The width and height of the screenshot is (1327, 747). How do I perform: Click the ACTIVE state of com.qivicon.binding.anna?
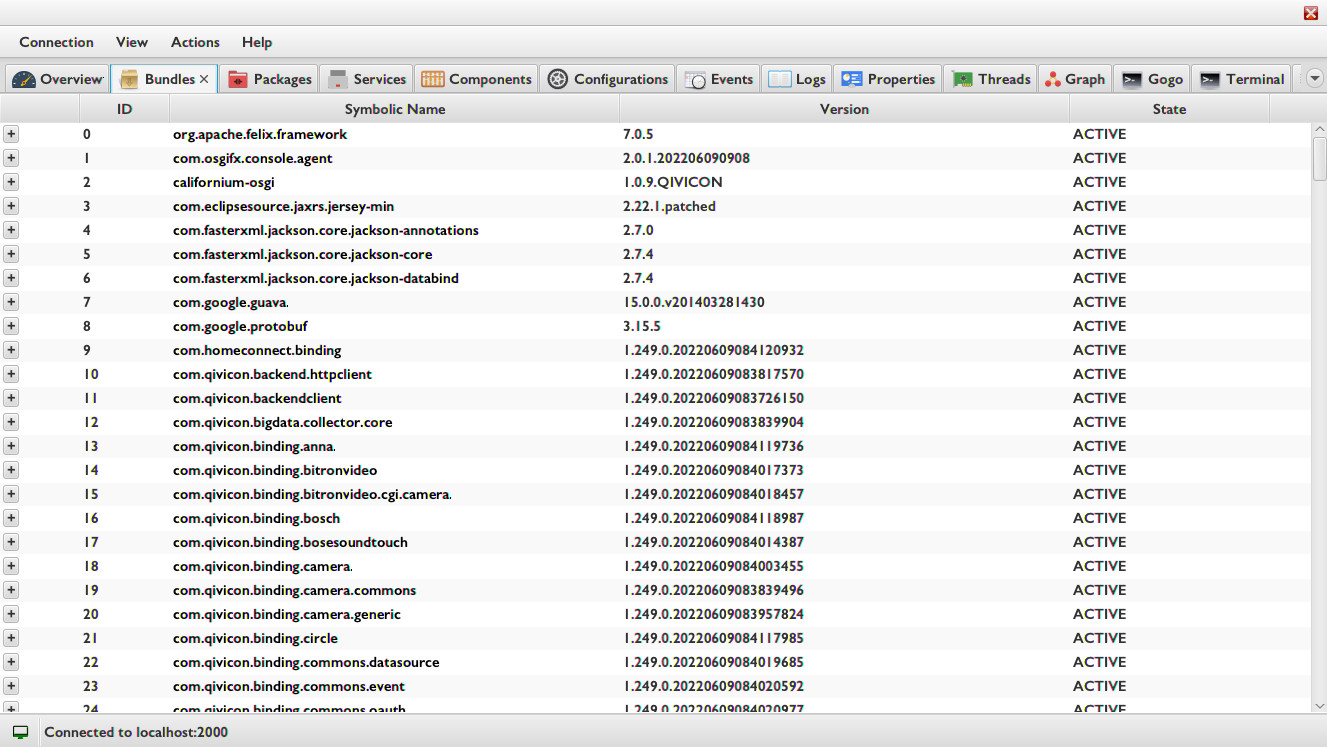tap(1099, 446)
